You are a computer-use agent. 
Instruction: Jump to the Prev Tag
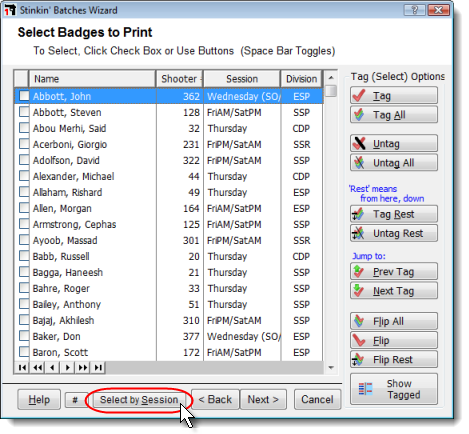[x=394, y=272]
